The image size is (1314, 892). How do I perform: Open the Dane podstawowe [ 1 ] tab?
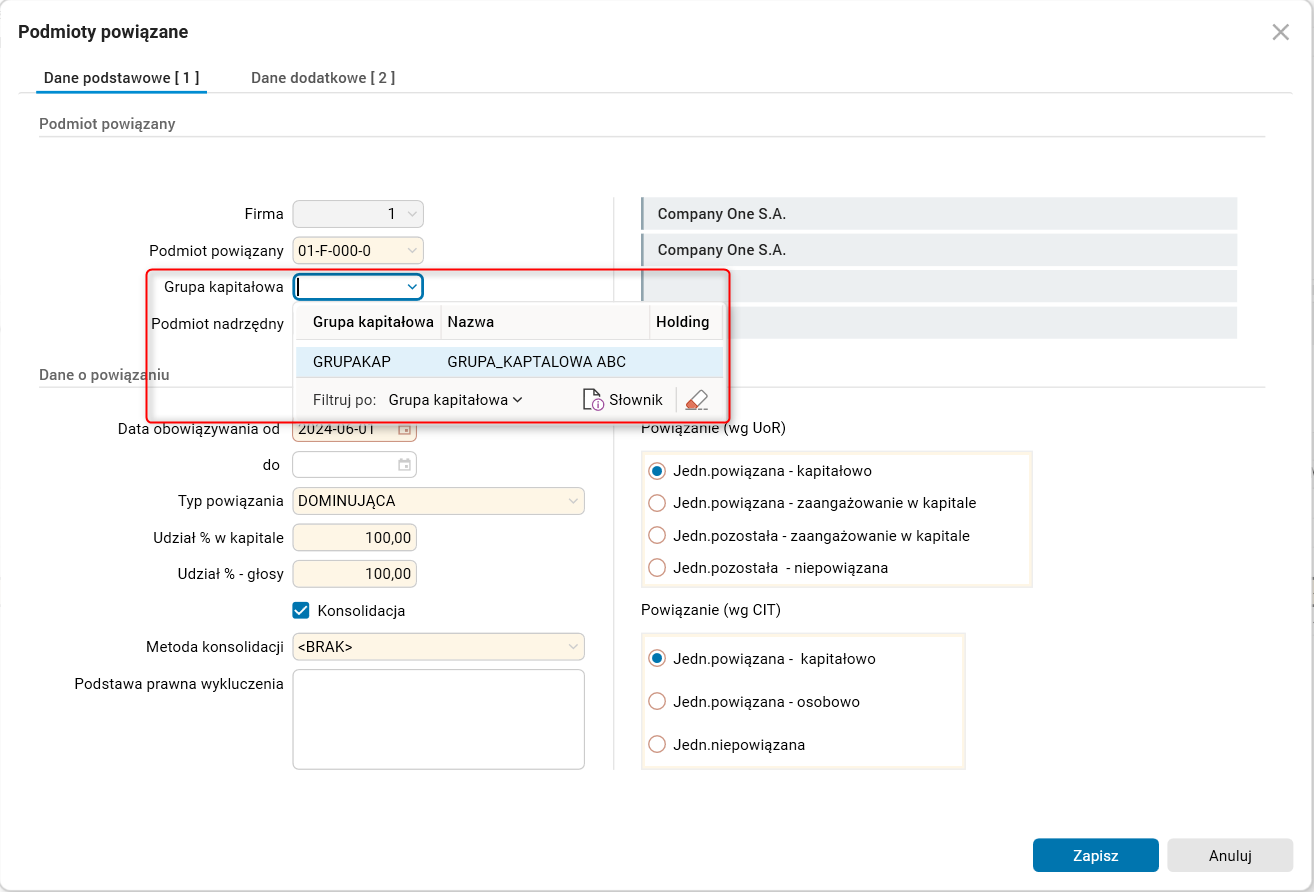coord(121,78)
